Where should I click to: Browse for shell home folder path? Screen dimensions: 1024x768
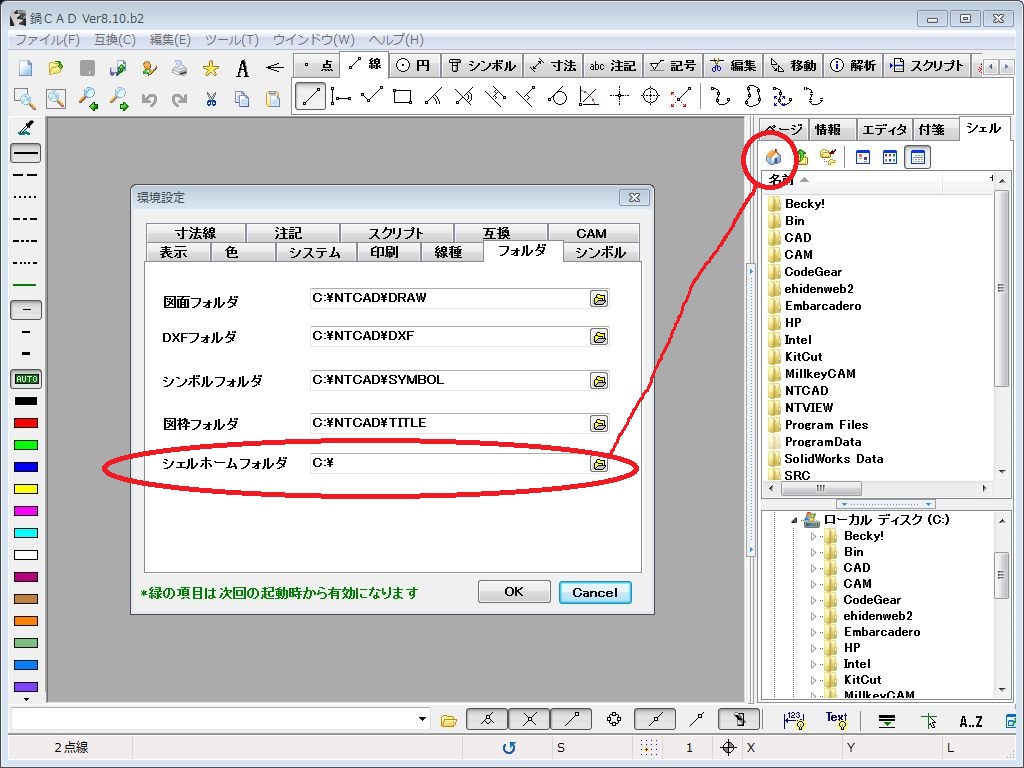[599, 463]
